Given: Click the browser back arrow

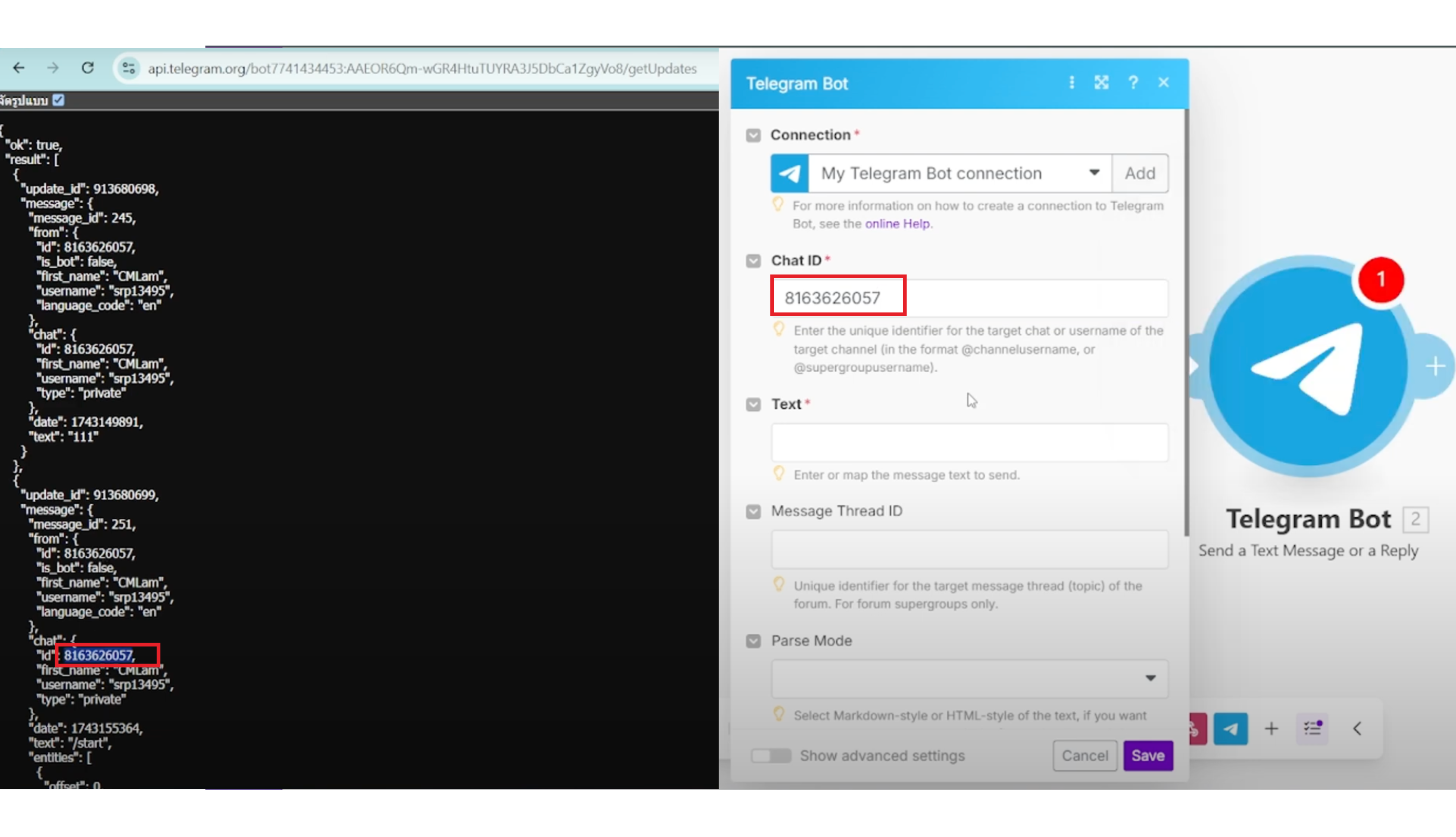Looking at the screenshot, I should [19, 68].
